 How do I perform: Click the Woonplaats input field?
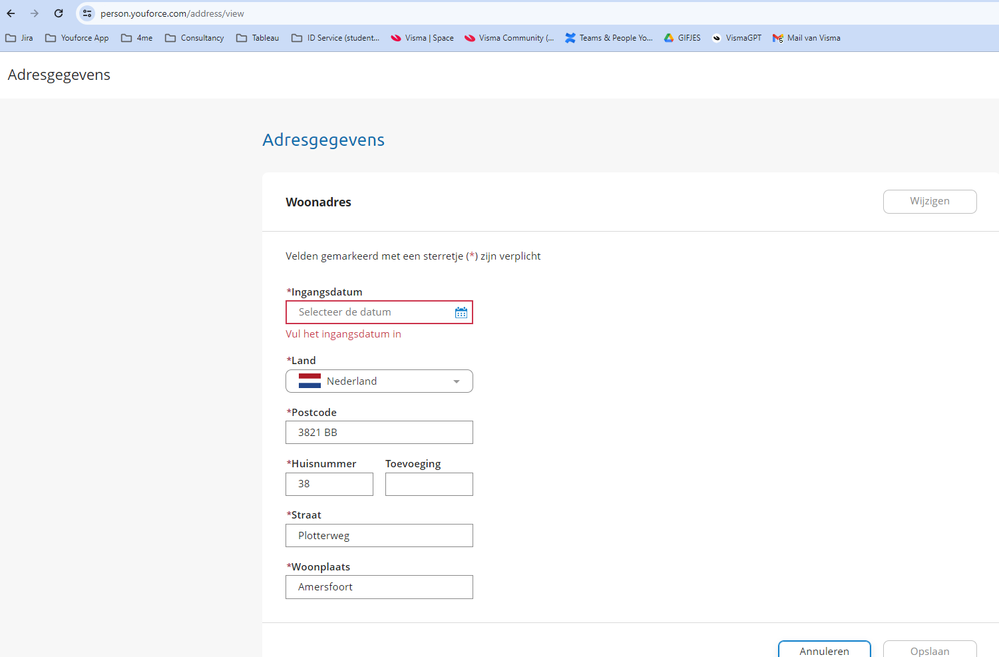379,587
